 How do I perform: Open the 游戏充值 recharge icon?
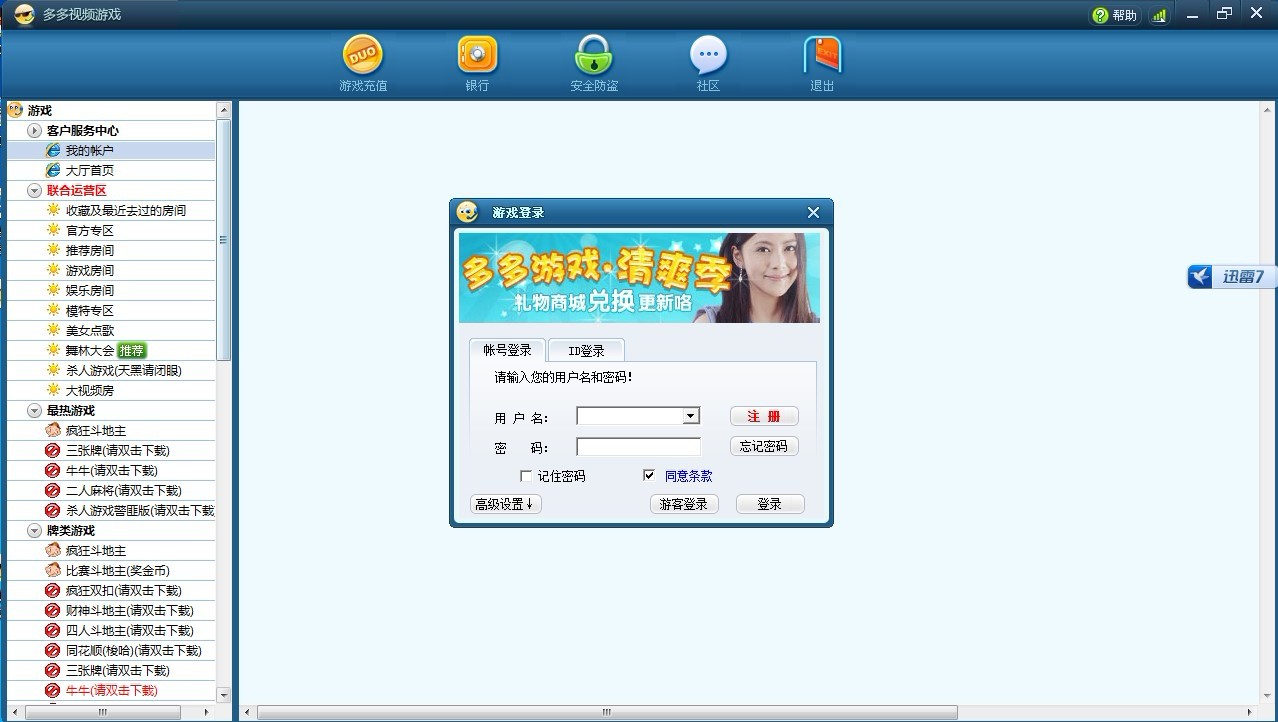click(362, 56)
